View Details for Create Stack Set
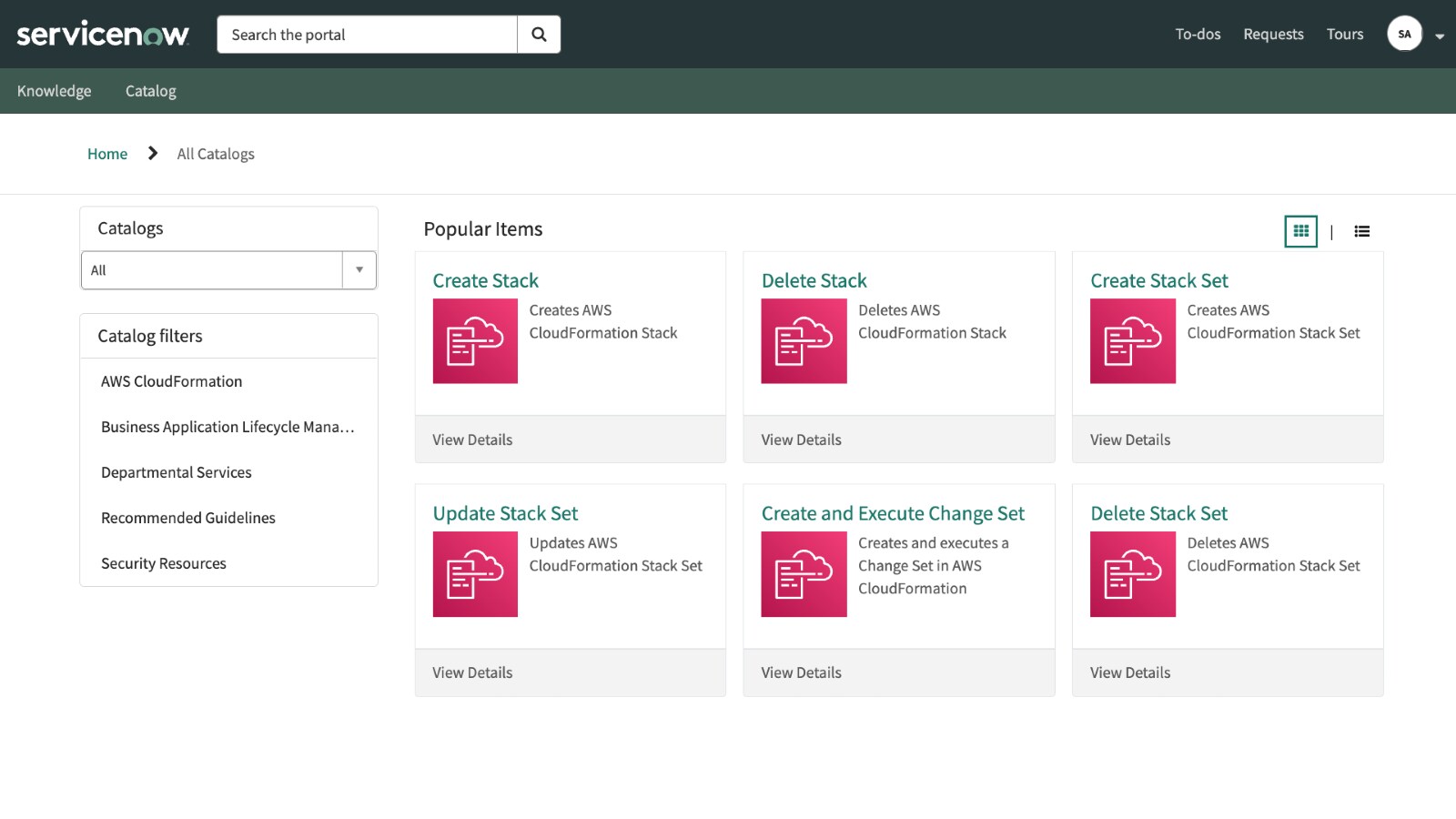 [1130, 440]
